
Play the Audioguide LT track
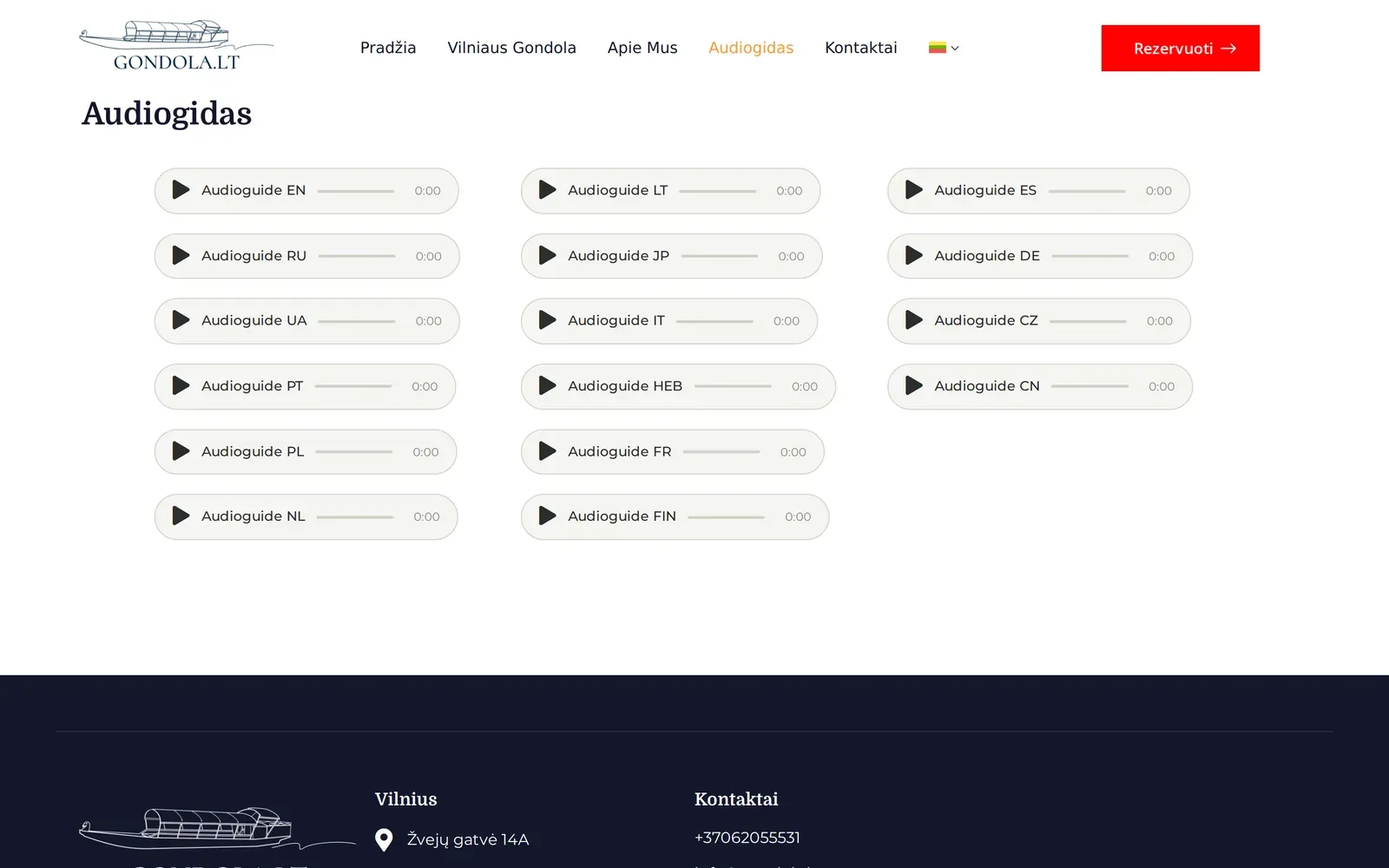tap(547, 190)
